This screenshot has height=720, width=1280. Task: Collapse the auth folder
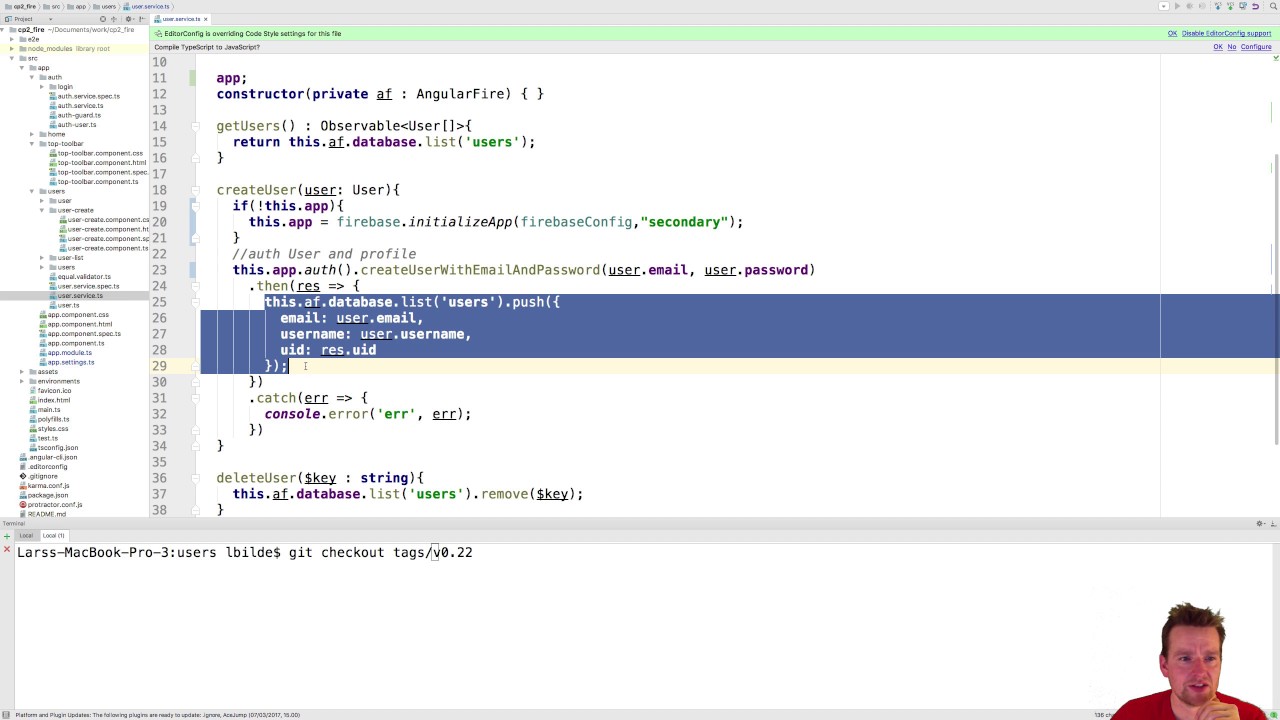point(31,77)
